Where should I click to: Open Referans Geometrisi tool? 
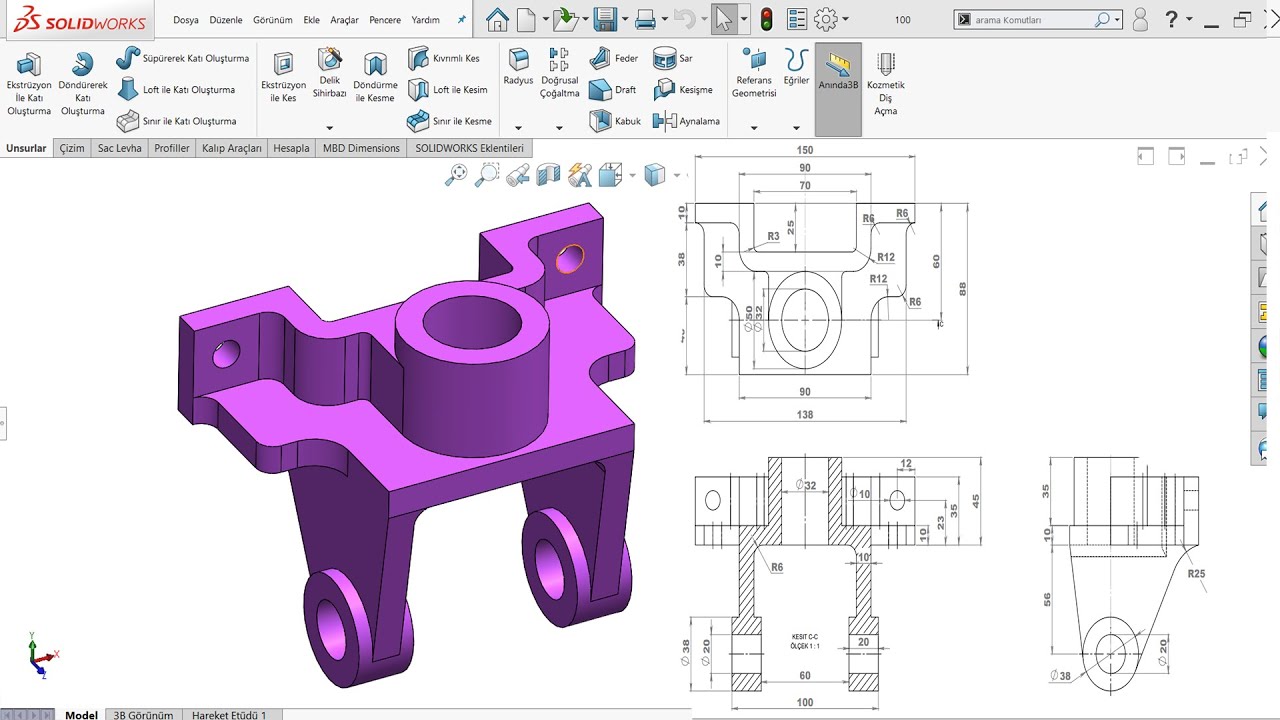754,74
